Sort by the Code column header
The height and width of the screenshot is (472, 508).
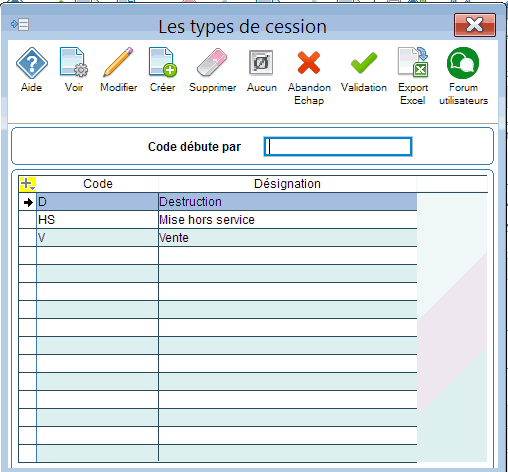click(x=97, y=184)
